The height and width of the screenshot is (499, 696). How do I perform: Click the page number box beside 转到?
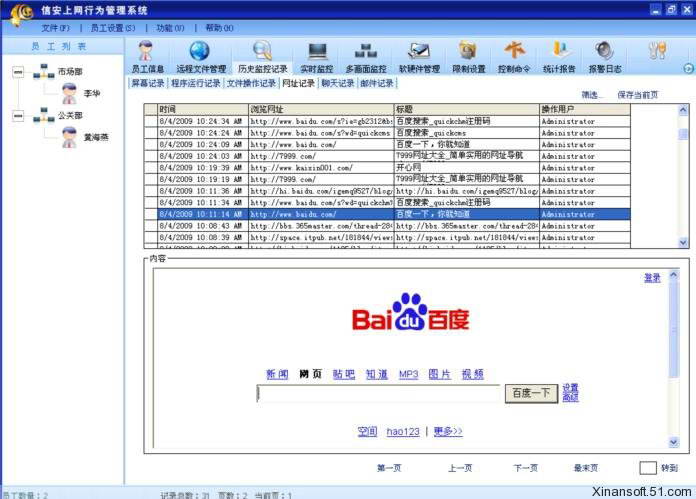coord(648,468)
